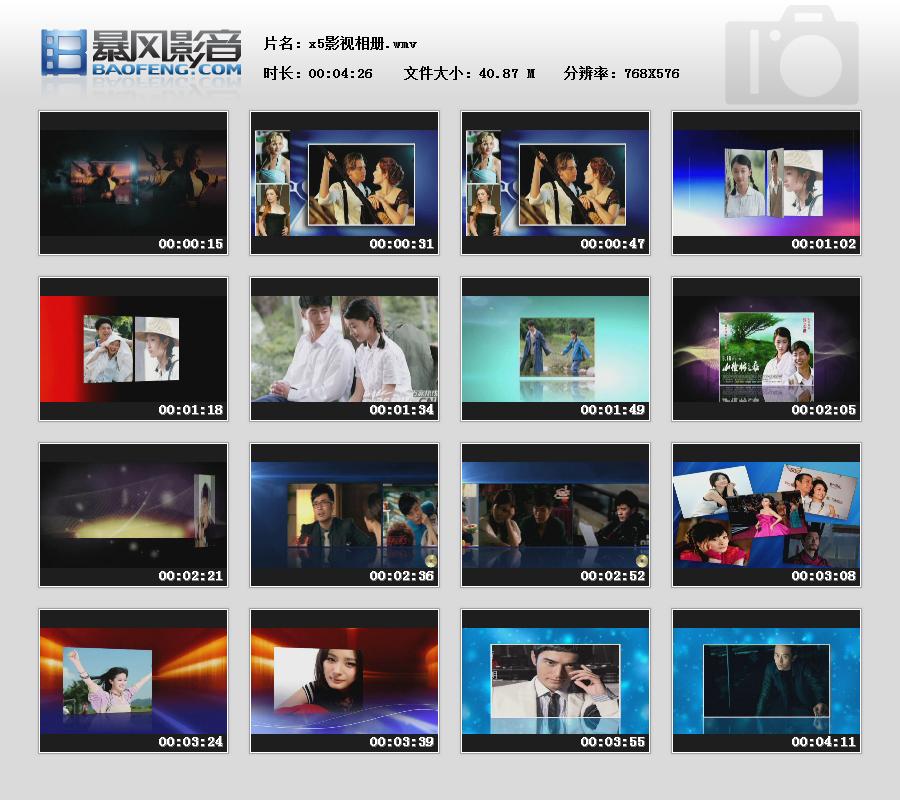
Task: Open the thumbnail at 00:00:15
Action: [x=133, y=182]
